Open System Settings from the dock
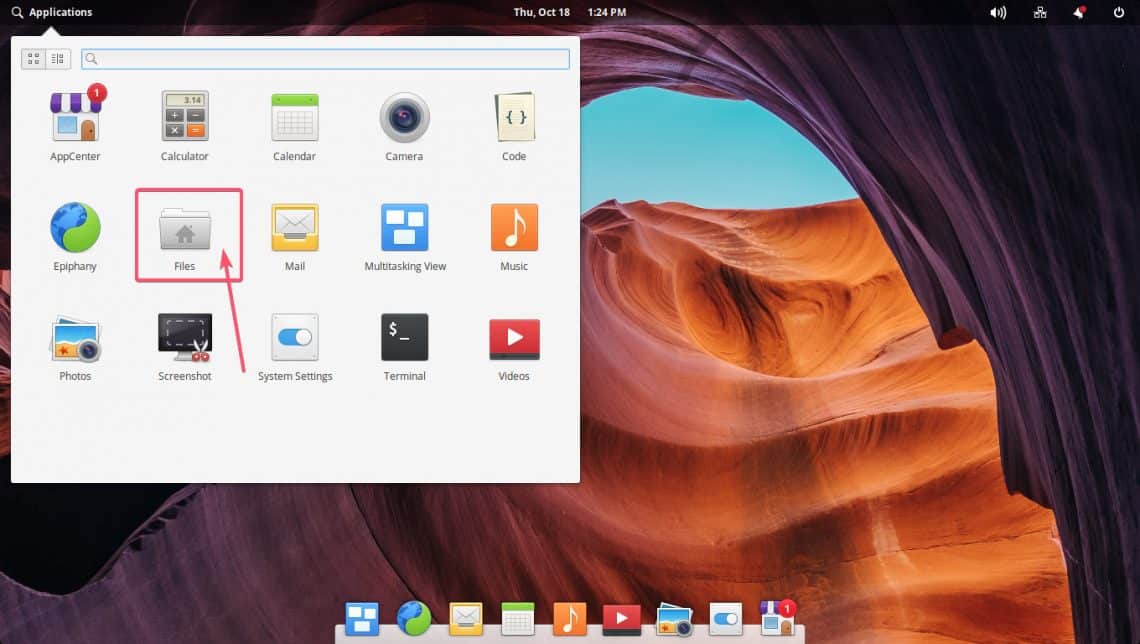1140x644 pixels. 725,619
